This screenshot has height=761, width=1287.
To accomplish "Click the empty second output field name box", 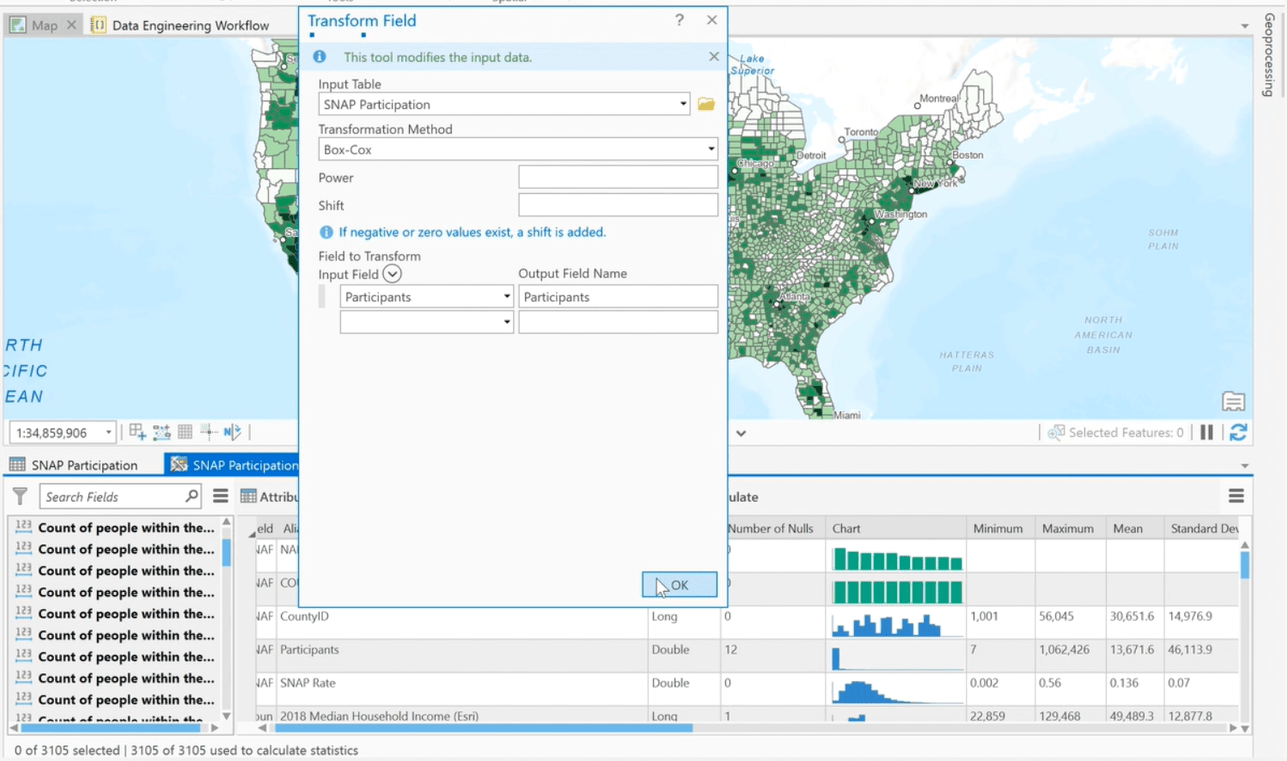I will 618,322.
